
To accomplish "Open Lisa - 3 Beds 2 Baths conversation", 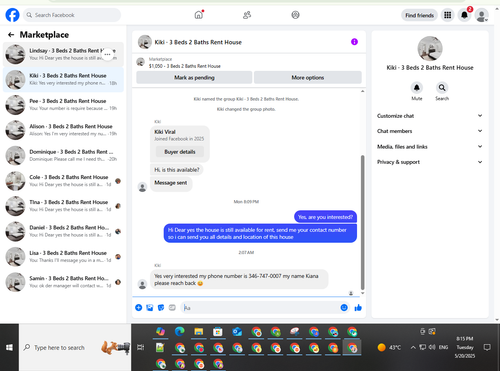I will [63, 257].
